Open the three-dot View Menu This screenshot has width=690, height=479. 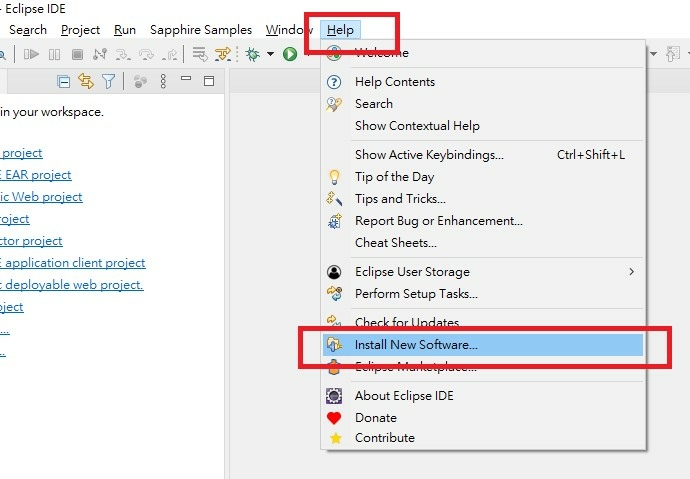click(163, 81)
